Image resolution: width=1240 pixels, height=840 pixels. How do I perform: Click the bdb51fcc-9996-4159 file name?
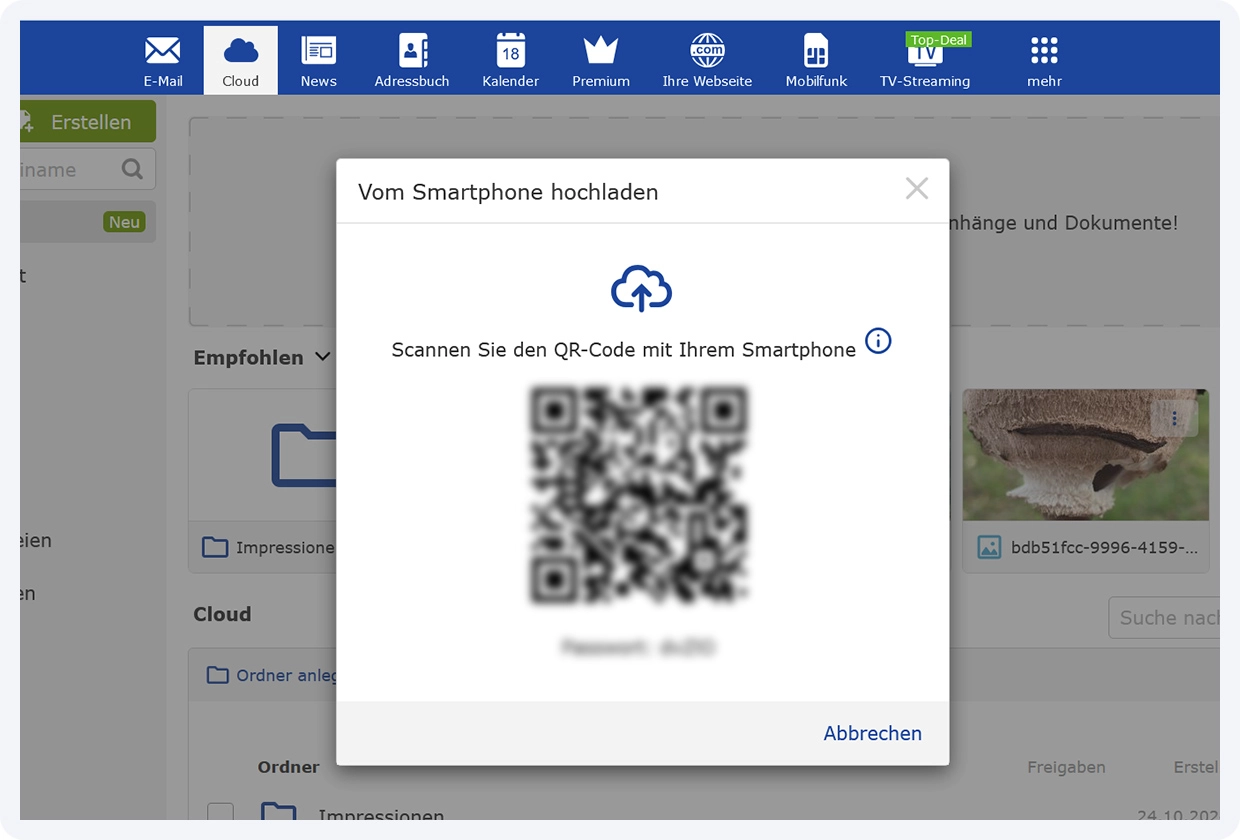[x=1104, y=547]
